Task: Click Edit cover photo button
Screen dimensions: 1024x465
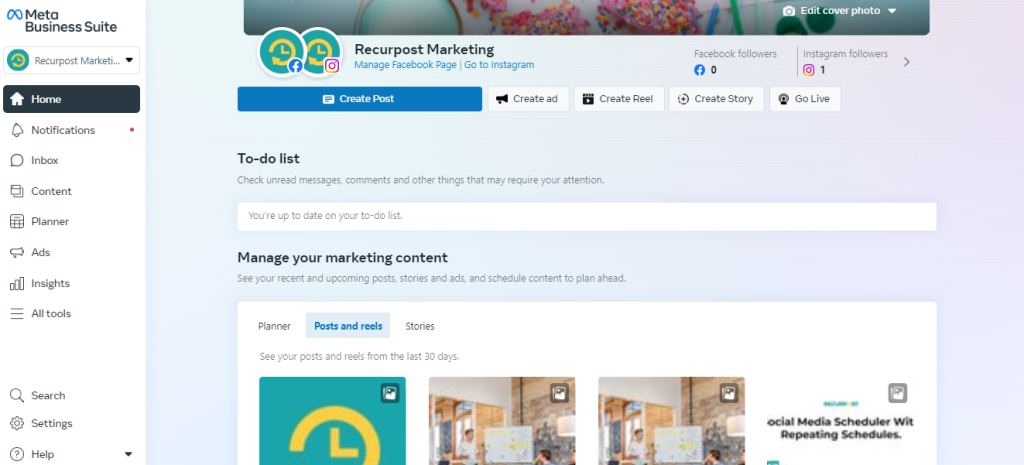Action: 840,11
